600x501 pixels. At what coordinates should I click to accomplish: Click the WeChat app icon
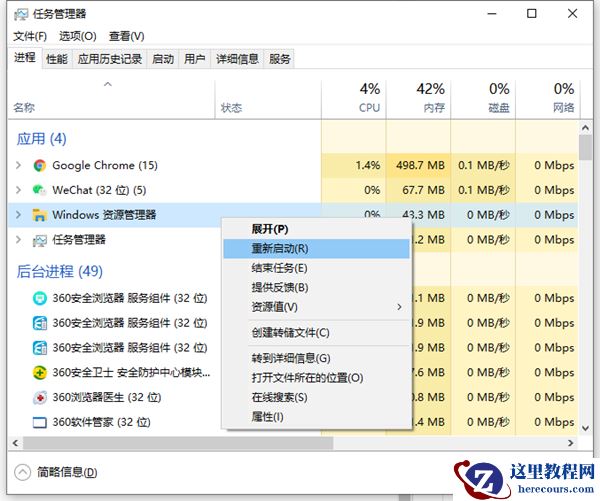40,190
